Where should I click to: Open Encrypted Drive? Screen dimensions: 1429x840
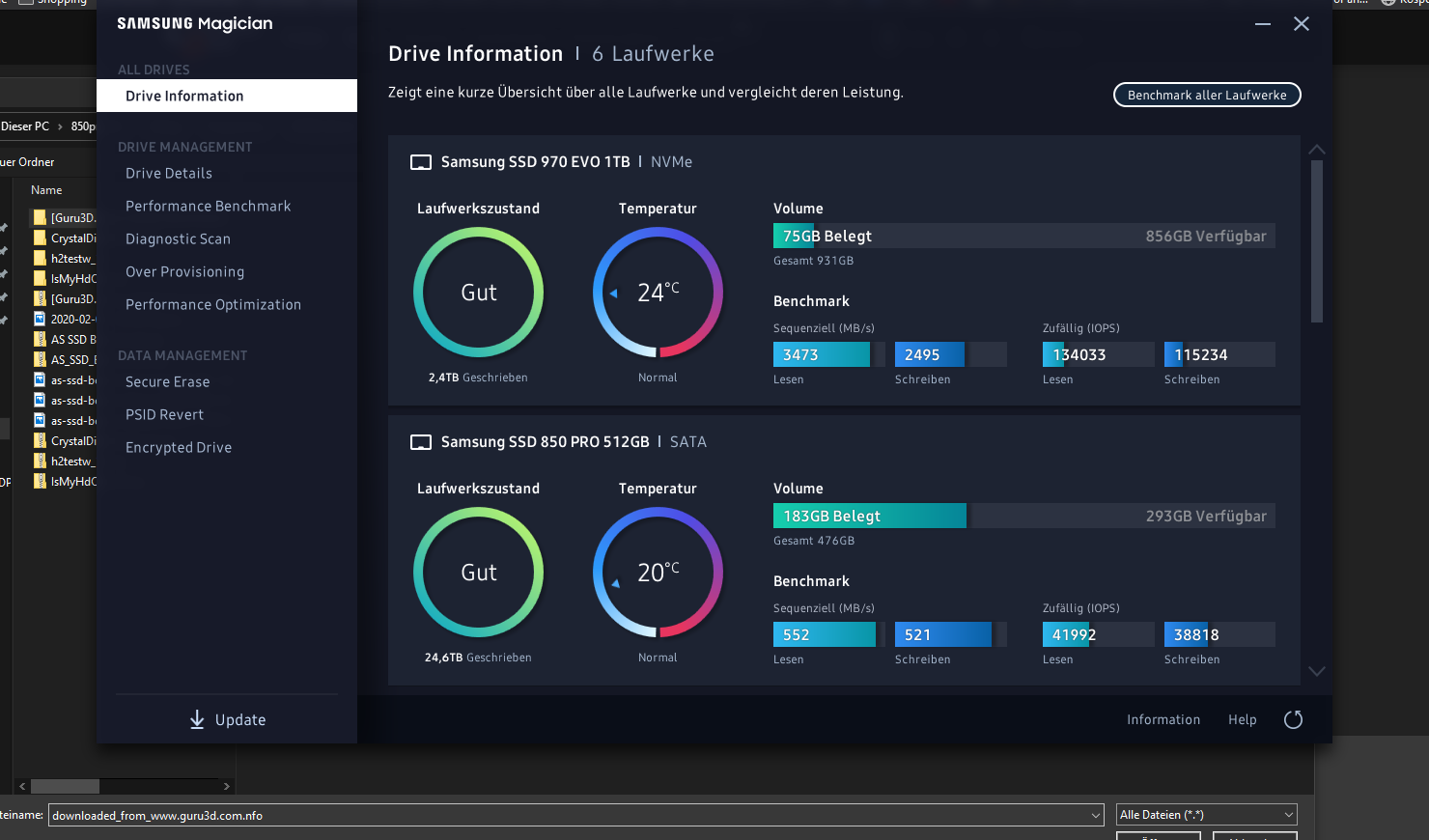(x=179, y=448)
